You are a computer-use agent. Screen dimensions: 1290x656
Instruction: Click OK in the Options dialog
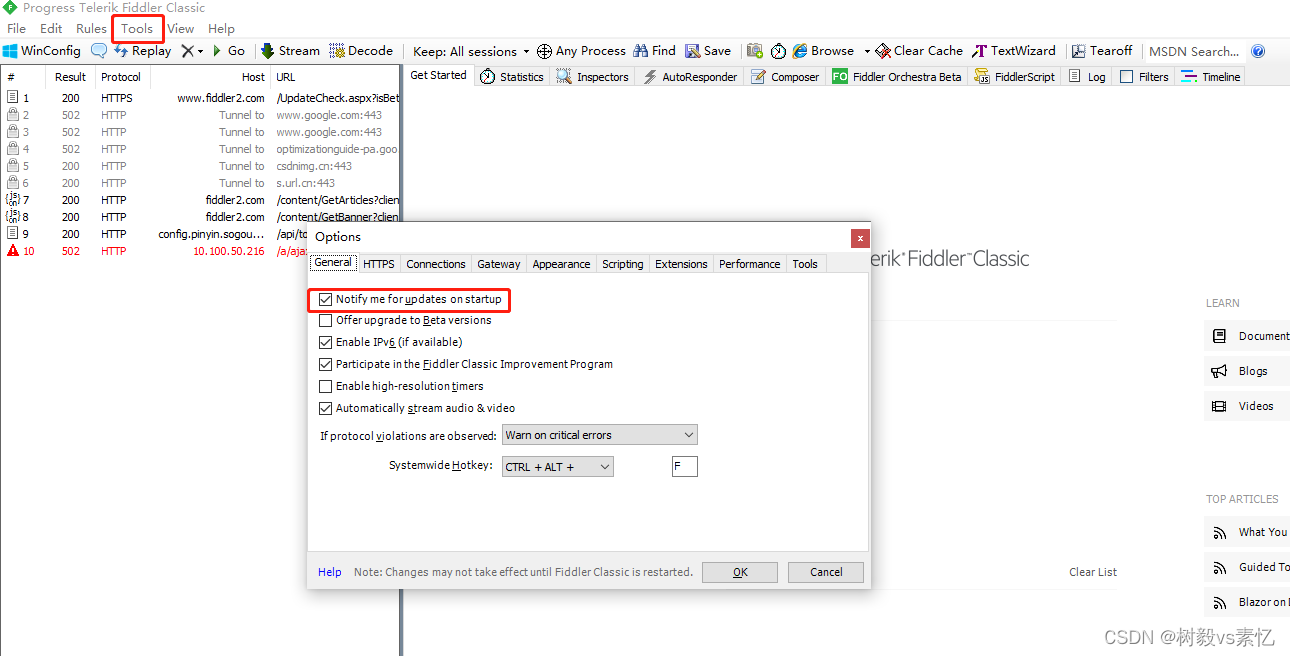coord(740,572)
